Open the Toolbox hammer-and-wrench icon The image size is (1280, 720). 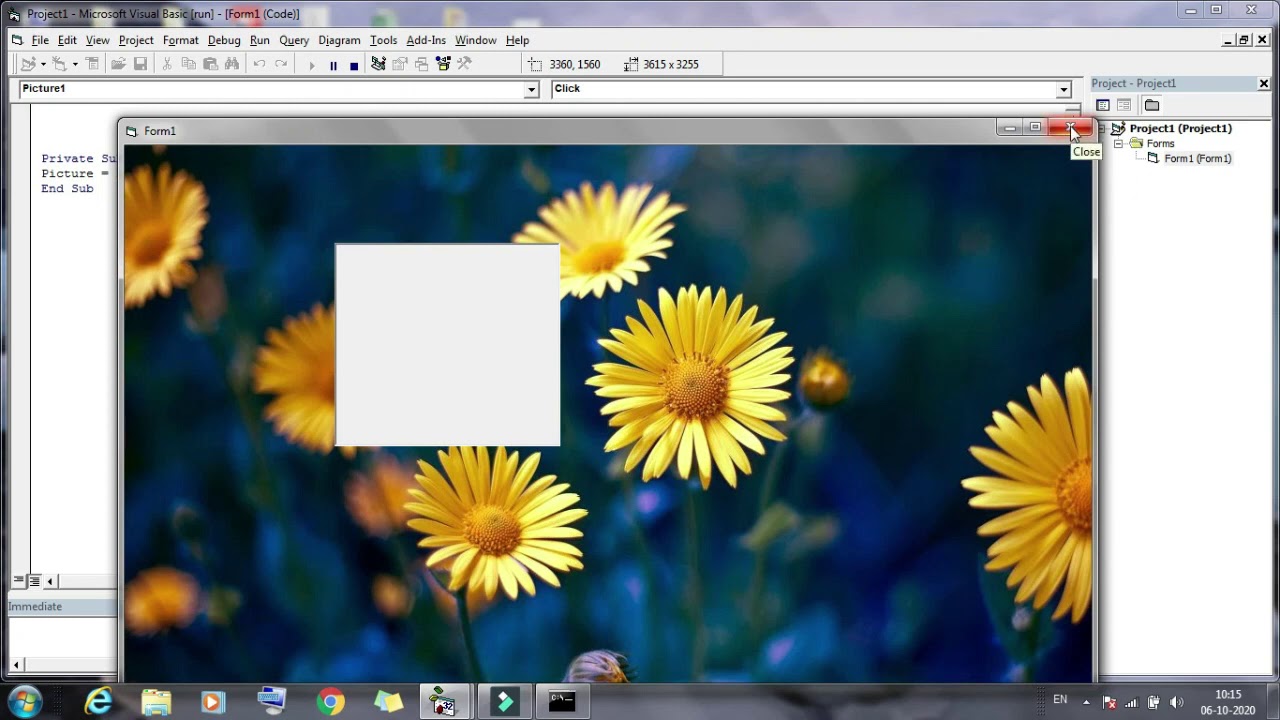(x=464, y=64)
